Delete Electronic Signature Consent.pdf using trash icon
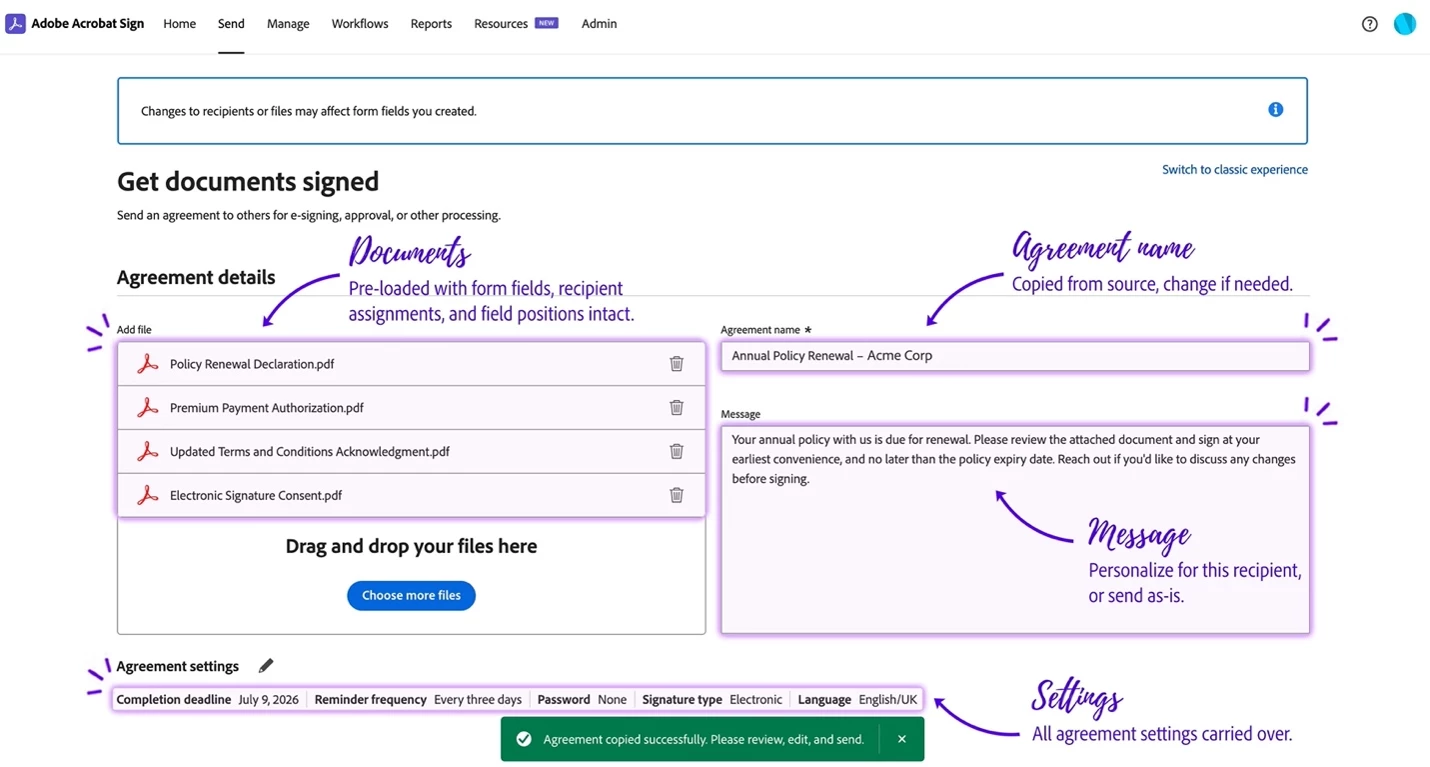1430x767 pixels. click(676, 495)
